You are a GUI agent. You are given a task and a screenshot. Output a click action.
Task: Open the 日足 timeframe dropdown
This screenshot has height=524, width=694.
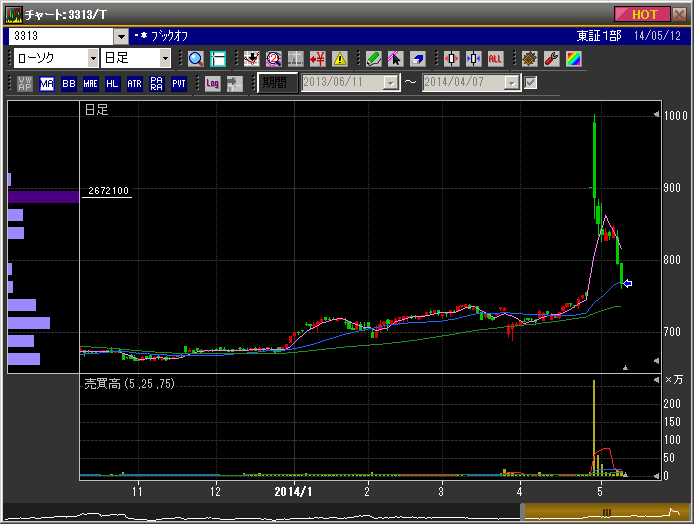tap(165, 59)
